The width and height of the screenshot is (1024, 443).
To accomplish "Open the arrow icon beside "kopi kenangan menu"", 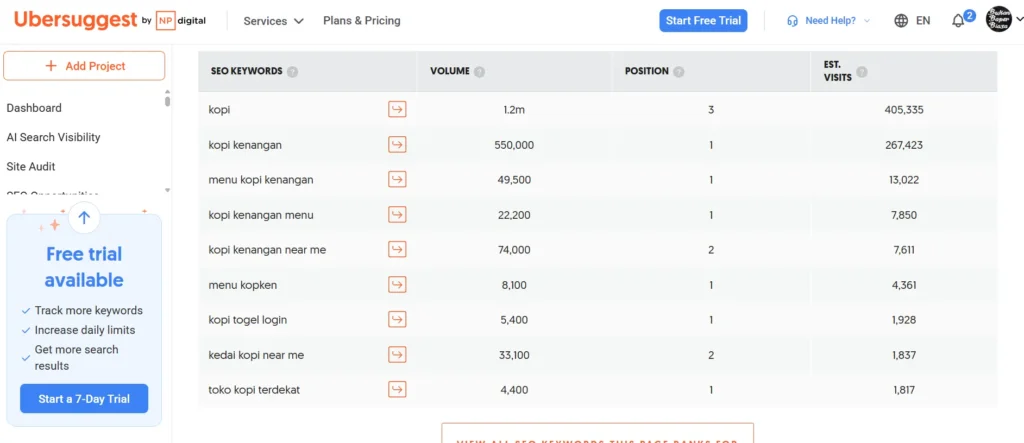I will click(x=397, y=214).
